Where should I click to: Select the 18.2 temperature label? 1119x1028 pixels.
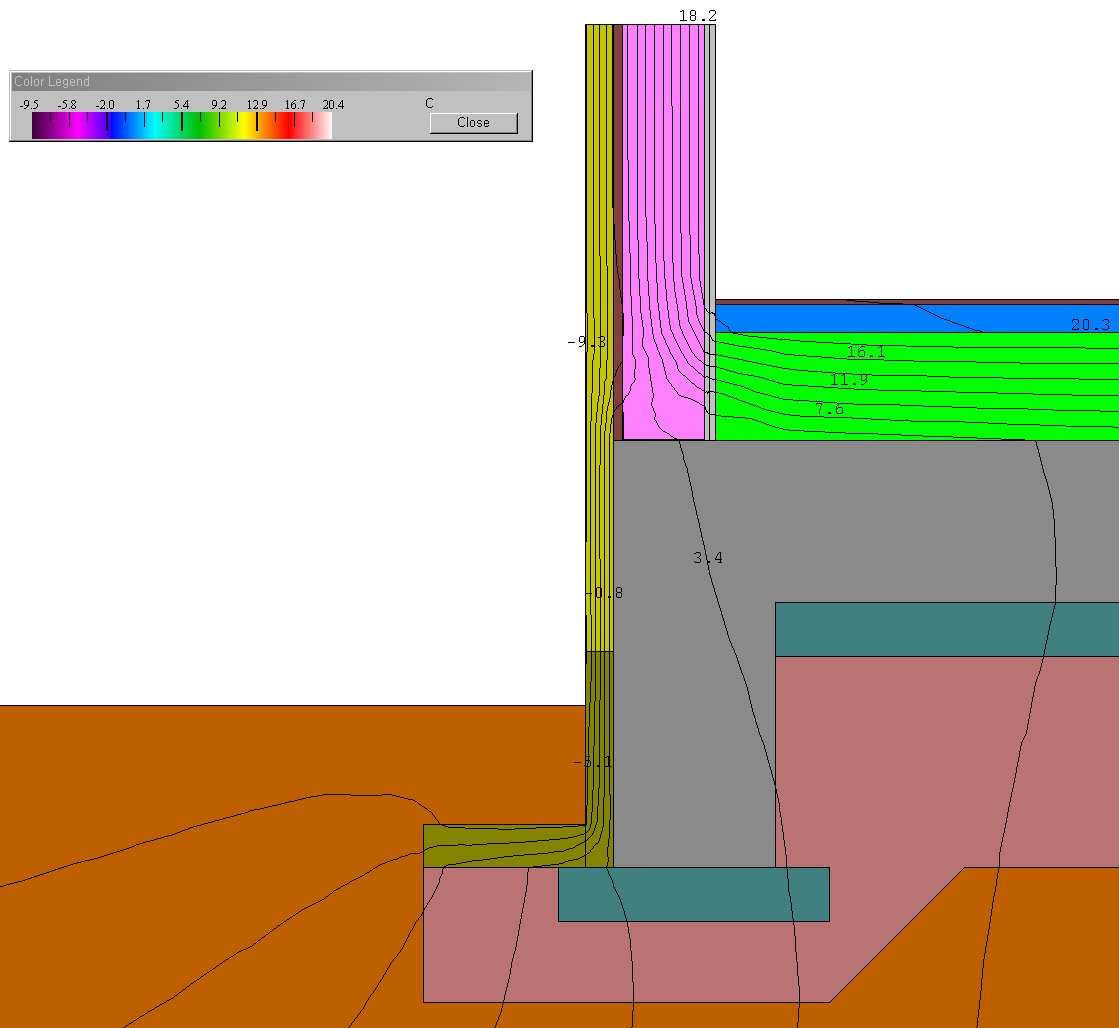point(697,16)
